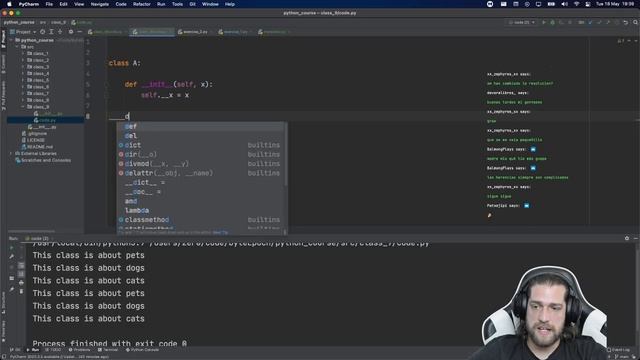Select the README.md file in tree
Image resolution: width=640 pixels, height=360 pixels.
coord(38,147)
